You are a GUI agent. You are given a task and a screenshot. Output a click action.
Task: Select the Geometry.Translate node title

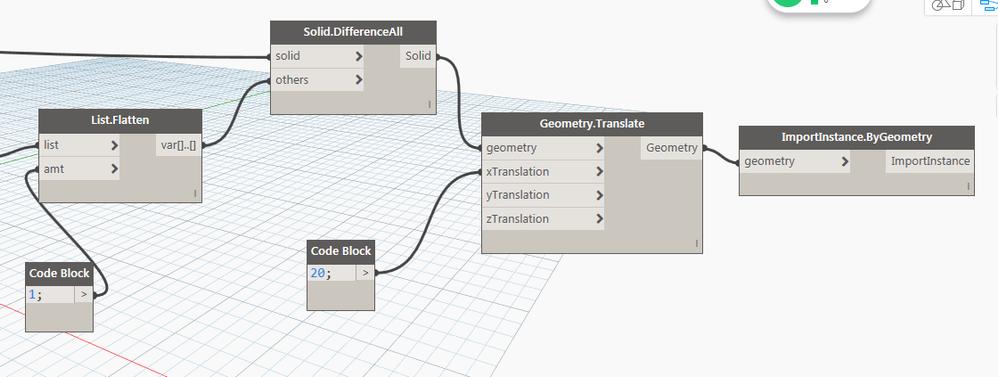pyautogui.click(x=592, y=124)
